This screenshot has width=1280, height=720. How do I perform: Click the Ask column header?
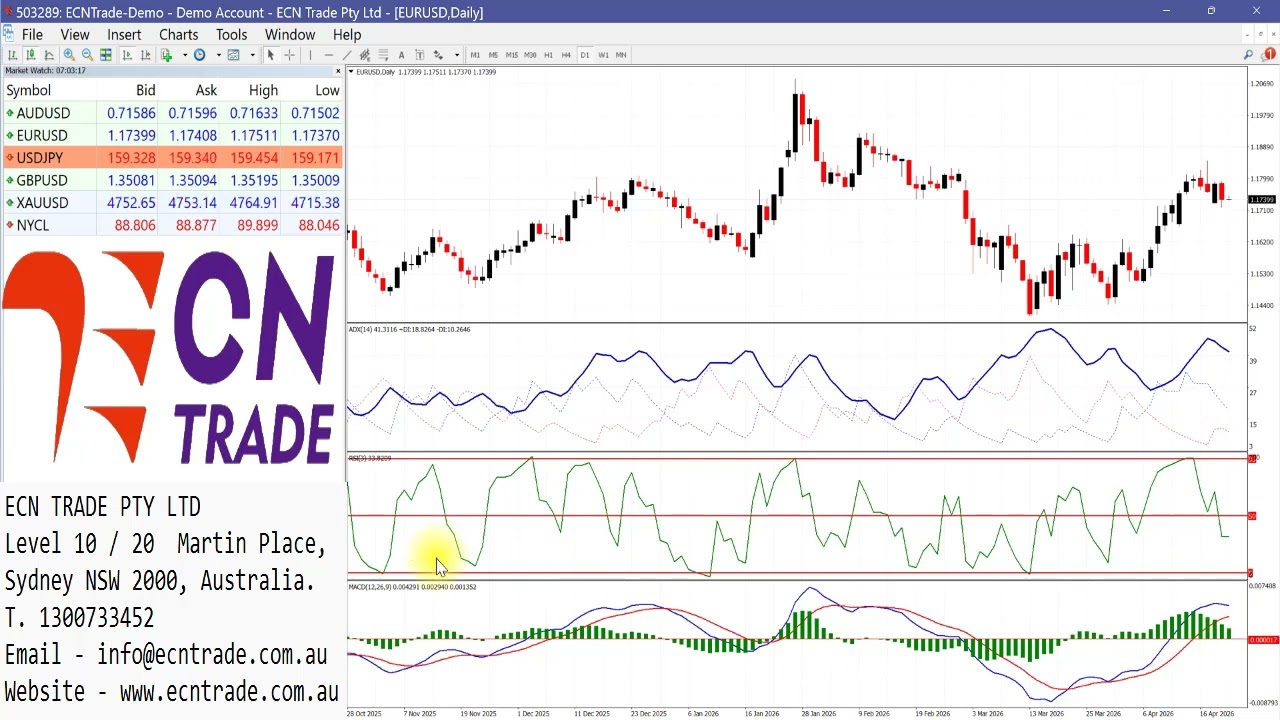click(x=206, y=90)
